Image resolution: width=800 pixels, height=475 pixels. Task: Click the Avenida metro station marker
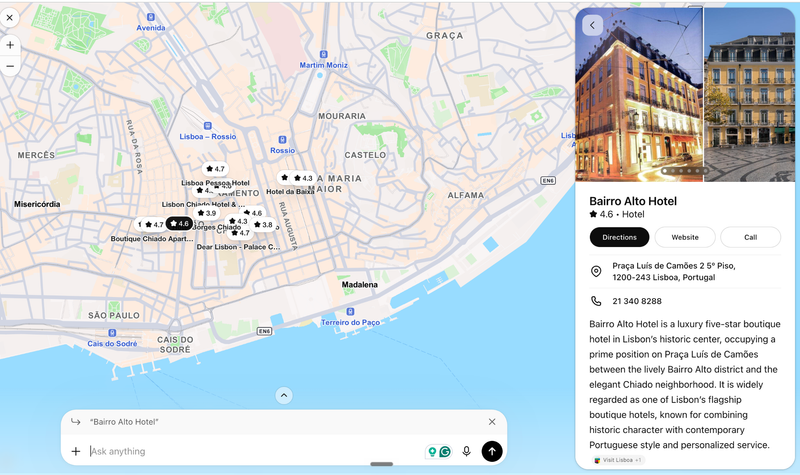click(x=150, y=17)
